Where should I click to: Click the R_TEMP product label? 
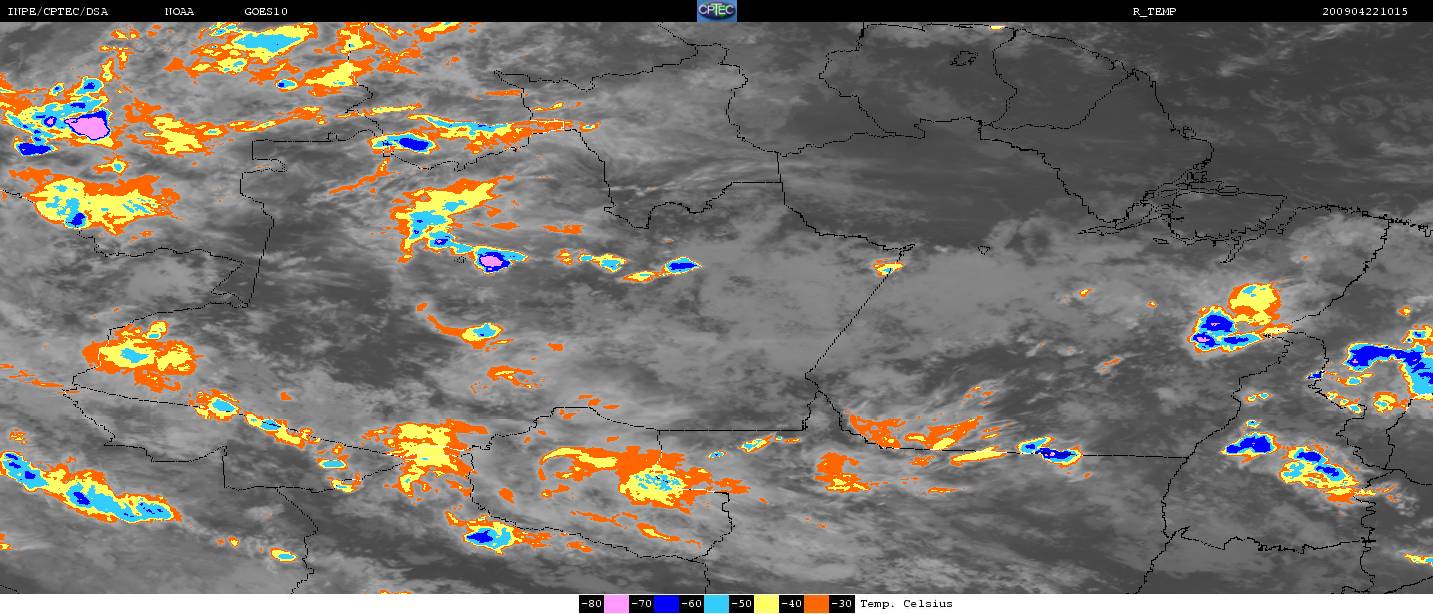click(1154, 11)
